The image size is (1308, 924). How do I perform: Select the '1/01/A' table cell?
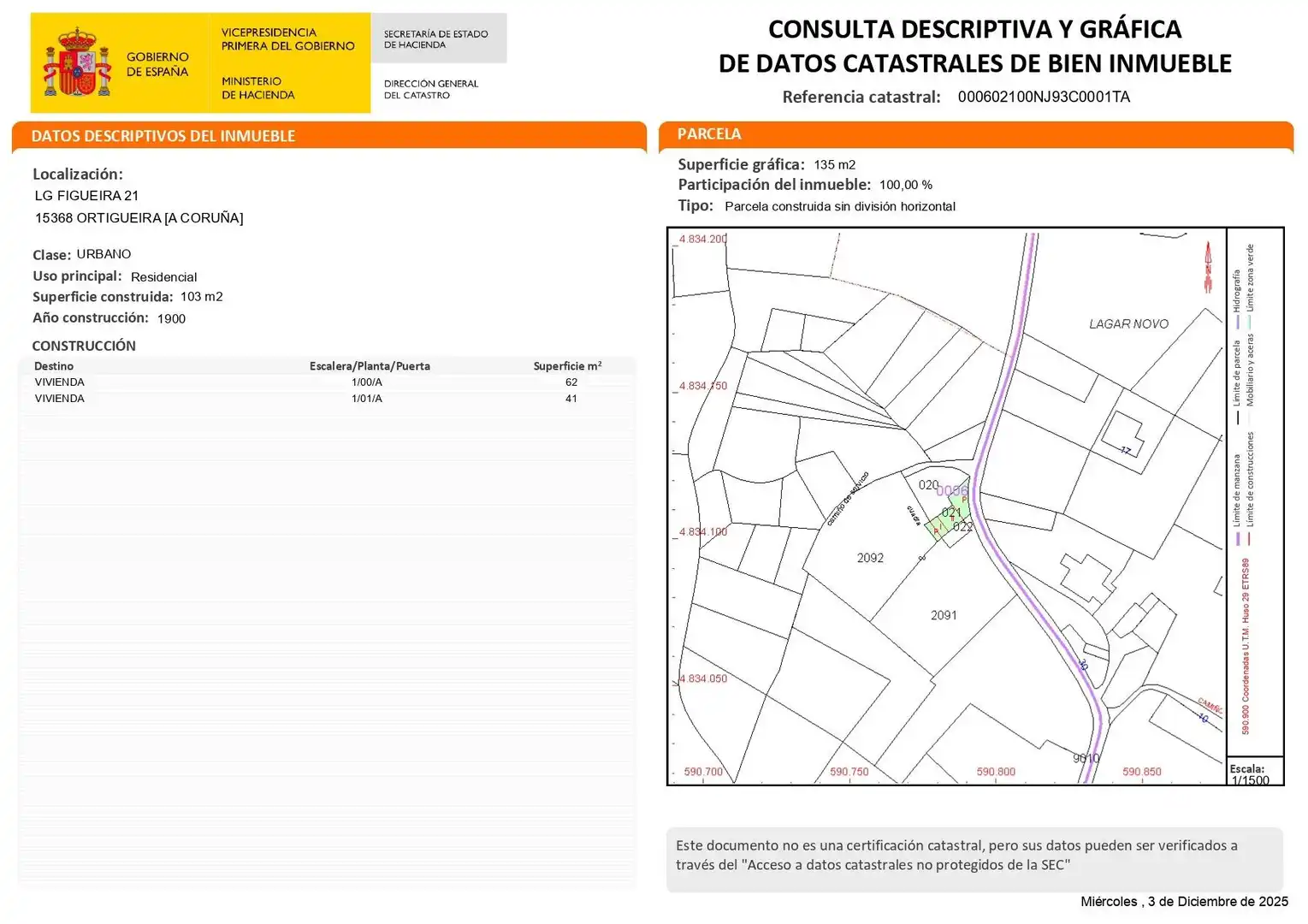(x=367, y=399)
